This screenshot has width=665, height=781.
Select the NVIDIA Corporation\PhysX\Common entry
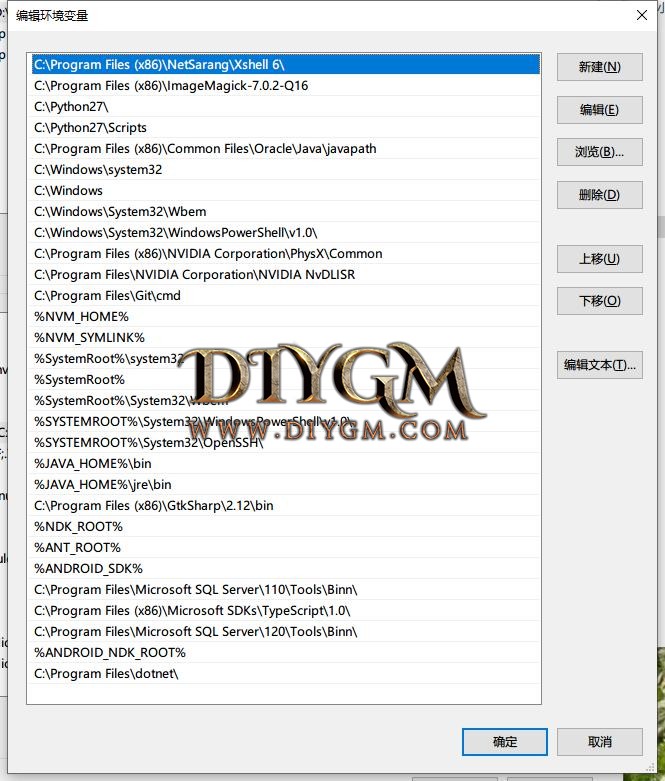coord(286,254)
